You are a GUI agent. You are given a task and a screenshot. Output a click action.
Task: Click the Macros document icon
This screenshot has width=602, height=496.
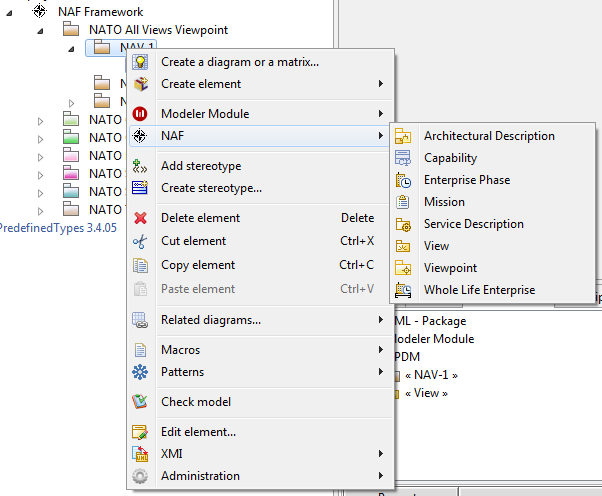(140, 350)
